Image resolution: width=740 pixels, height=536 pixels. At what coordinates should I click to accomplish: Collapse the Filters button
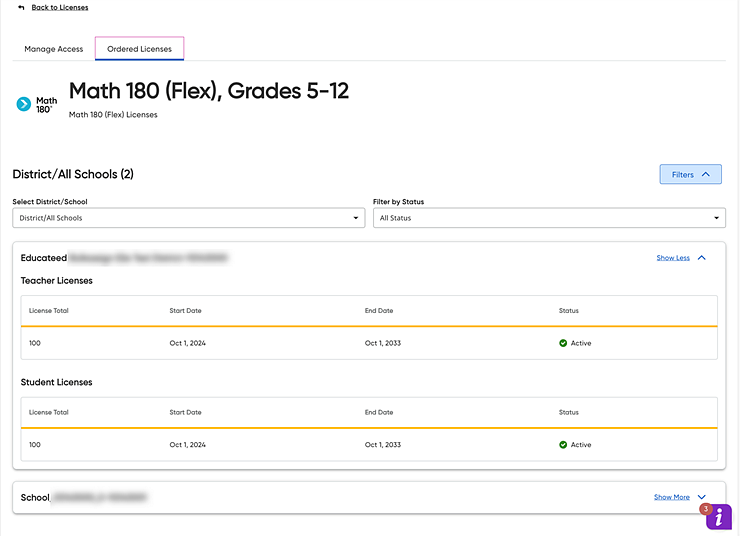(x=690, y=174)
